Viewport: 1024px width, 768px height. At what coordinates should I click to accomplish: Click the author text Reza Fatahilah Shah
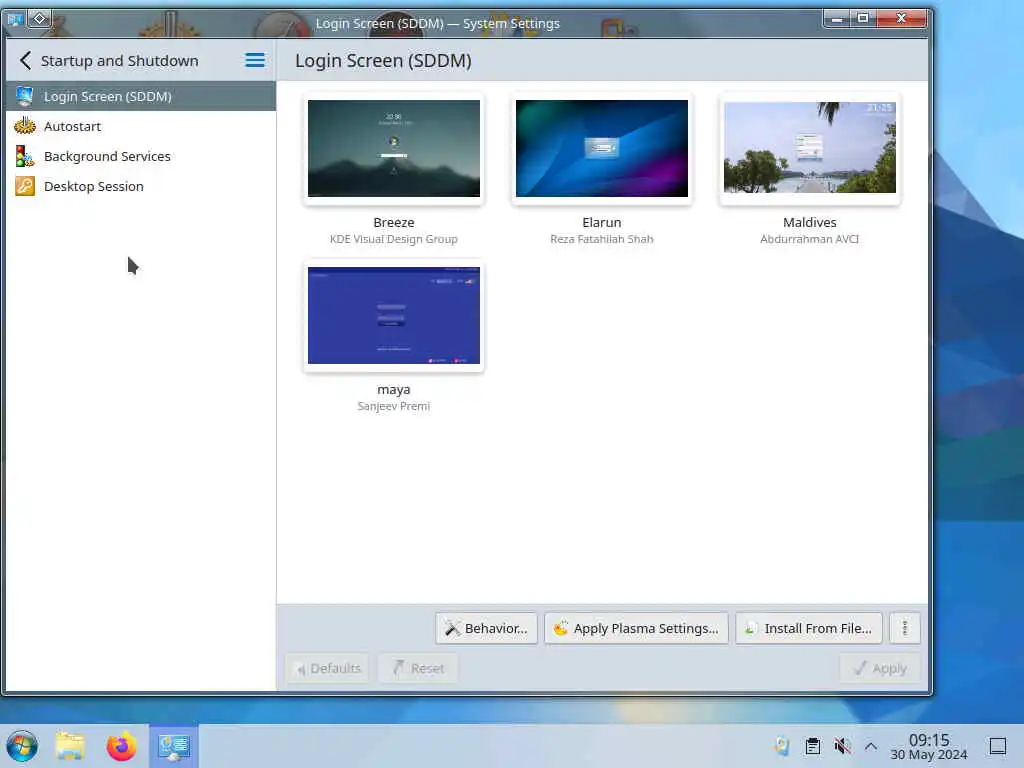(601, 239)
